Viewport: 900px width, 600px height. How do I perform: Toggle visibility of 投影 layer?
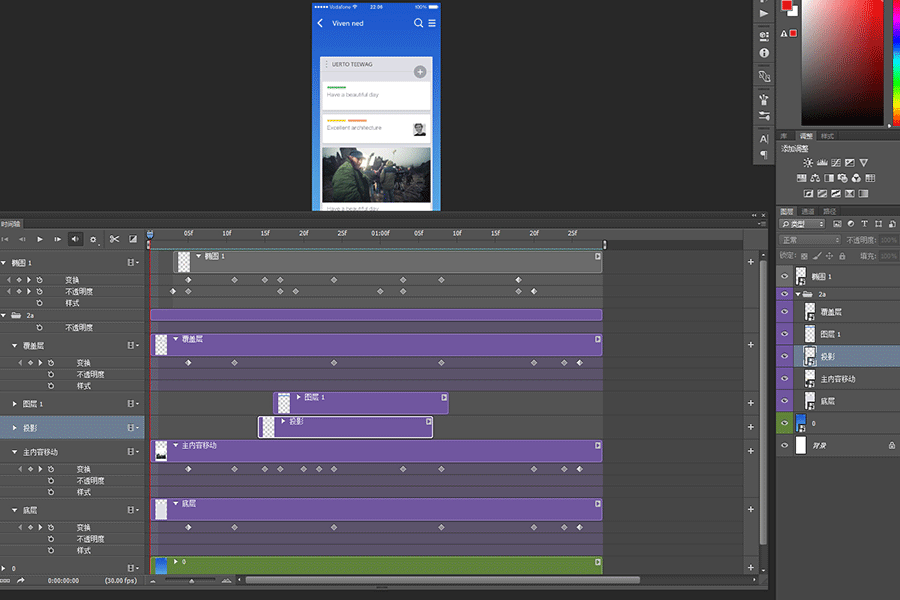point(785,356)
